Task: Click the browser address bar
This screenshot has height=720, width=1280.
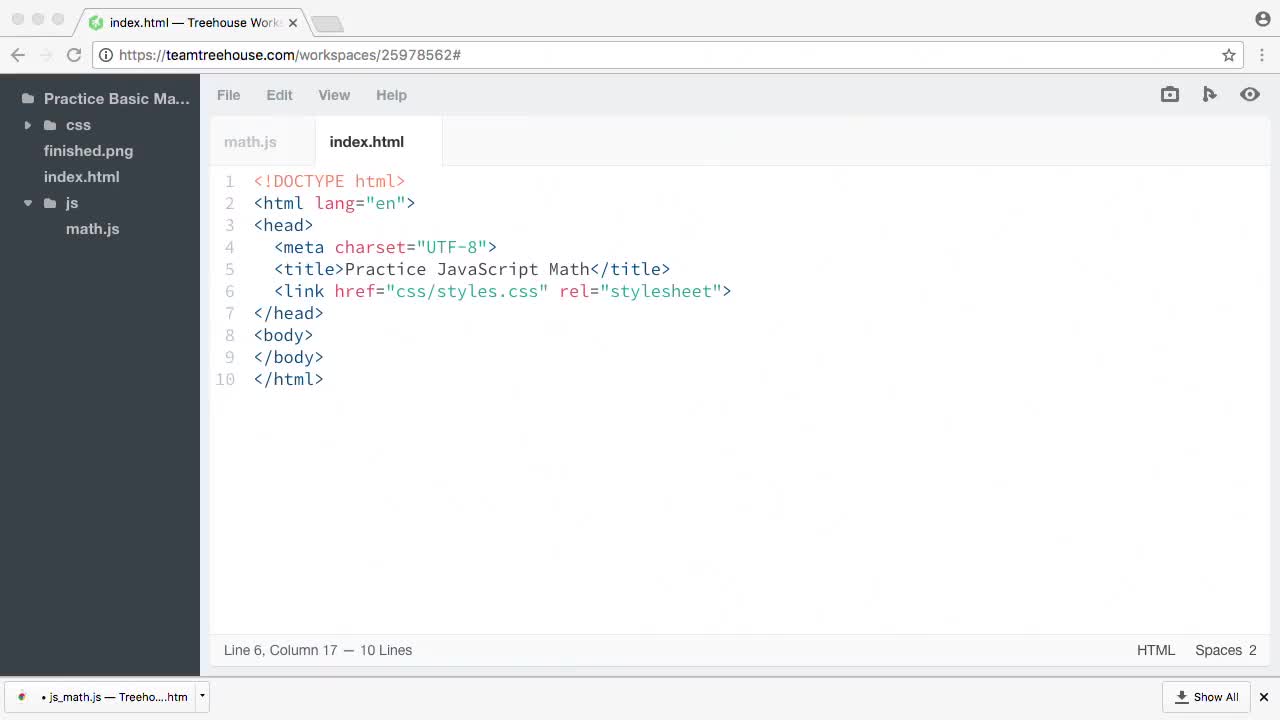Action: point(660,55)
